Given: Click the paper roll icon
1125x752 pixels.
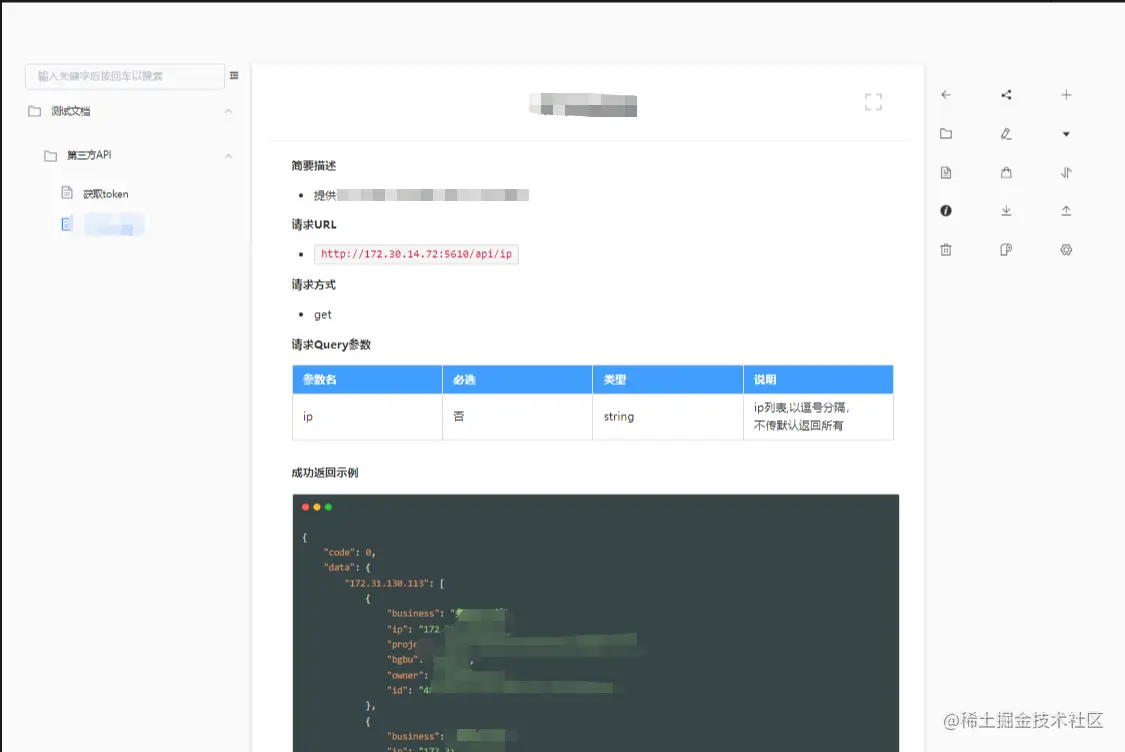Looking at the screenshot, I should (1006, 250).
